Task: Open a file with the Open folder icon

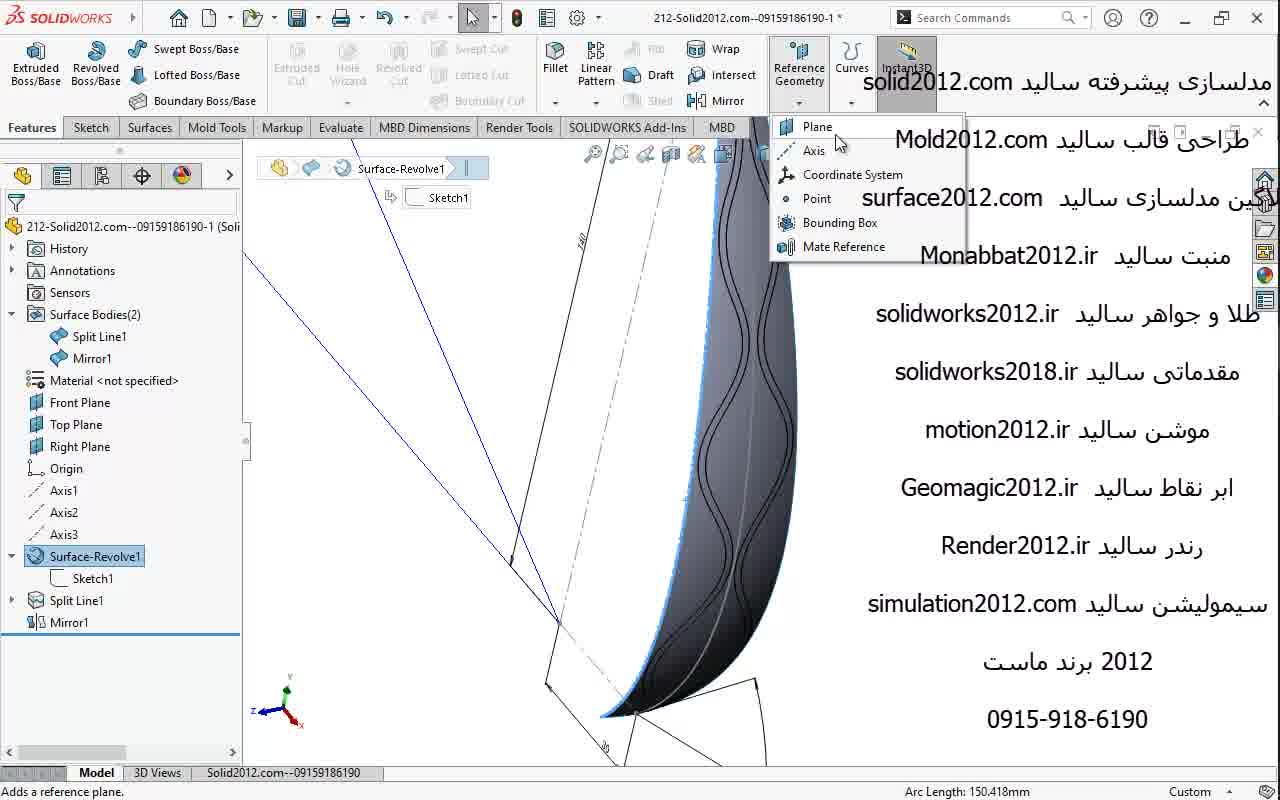Action: 252,18
